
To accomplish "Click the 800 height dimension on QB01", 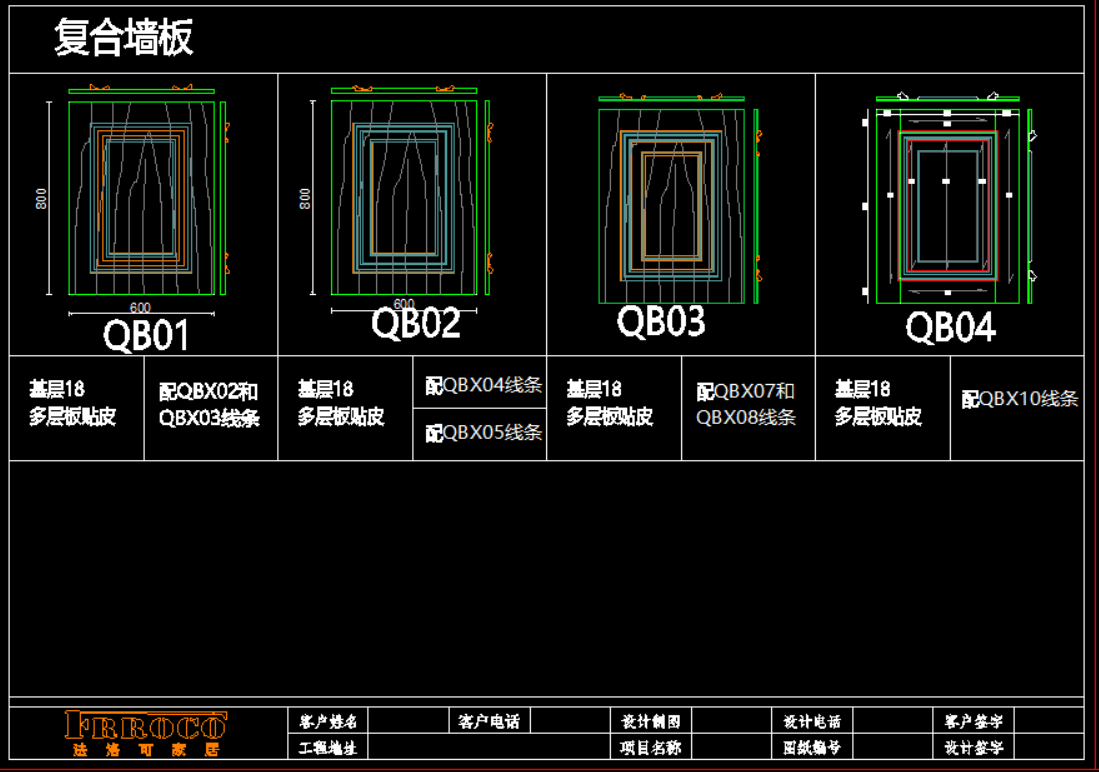I will point(41,198).
